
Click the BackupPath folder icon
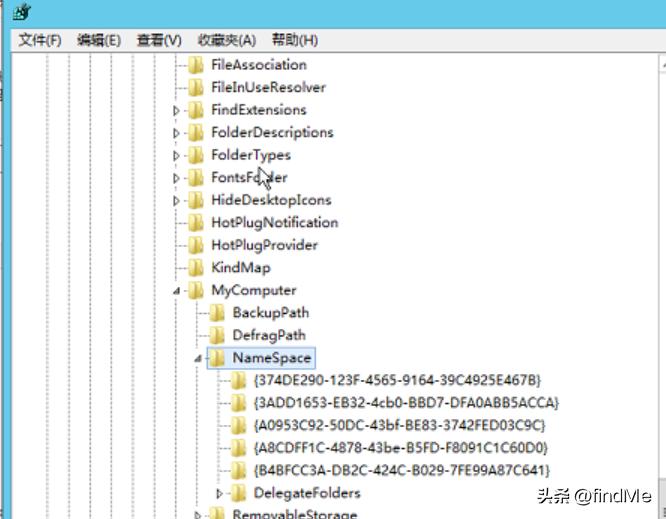coord(217,313)
